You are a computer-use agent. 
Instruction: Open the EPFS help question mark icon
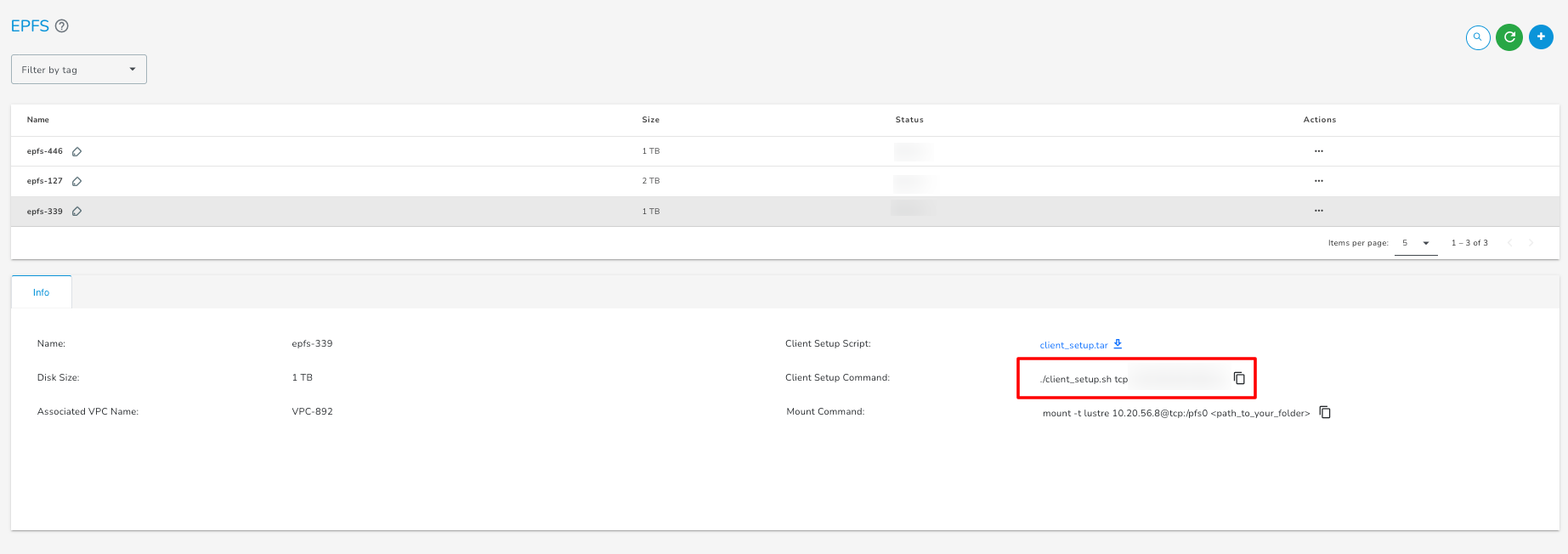tap(62, 26)
